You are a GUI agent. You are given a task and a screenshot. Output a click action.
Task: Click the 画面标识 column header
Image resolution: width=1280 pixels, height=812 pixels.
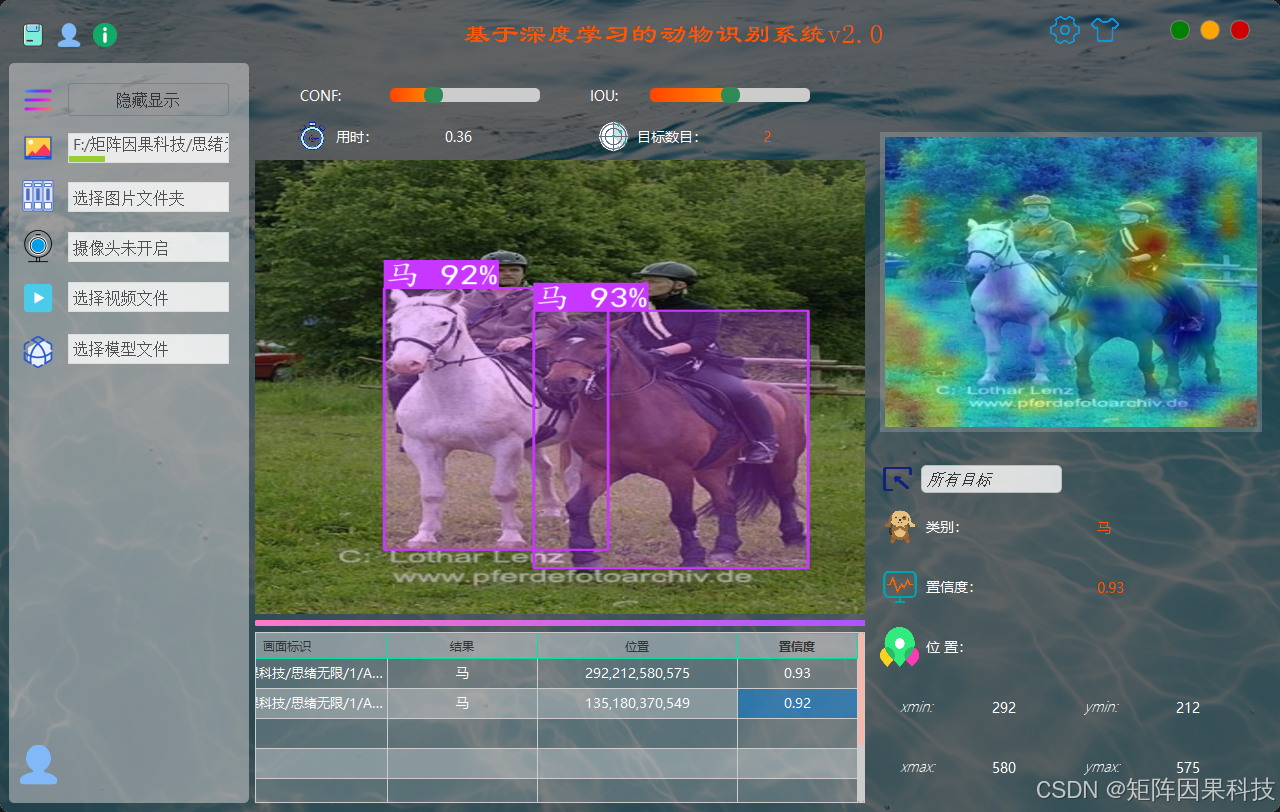tap(321, 647)
